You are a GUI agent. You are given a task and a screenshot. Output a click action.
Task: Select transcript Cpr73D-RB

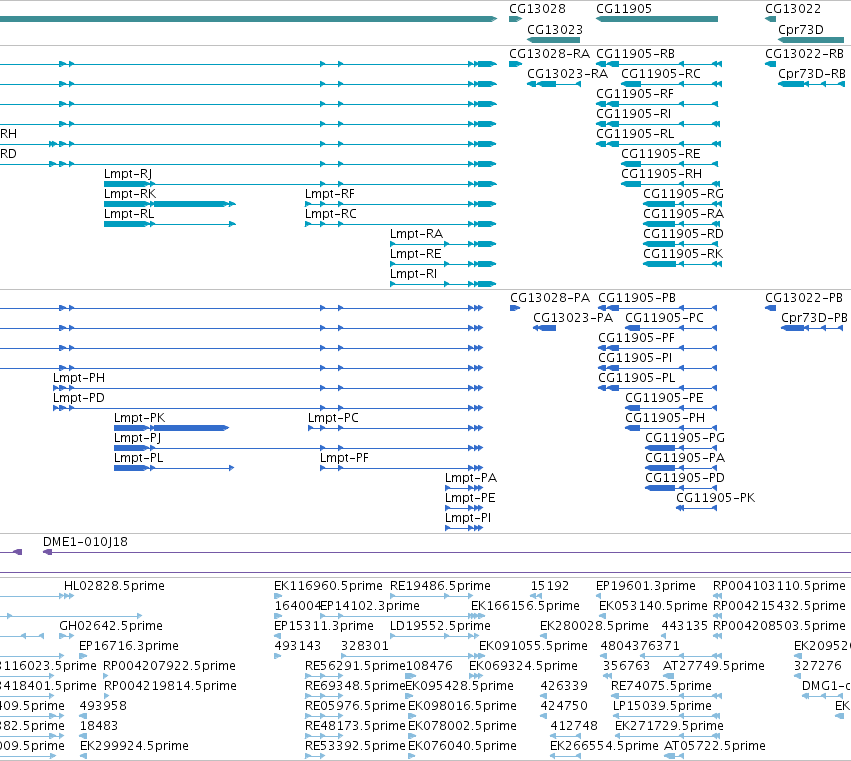pyautogui.click(x=812, y=74)
